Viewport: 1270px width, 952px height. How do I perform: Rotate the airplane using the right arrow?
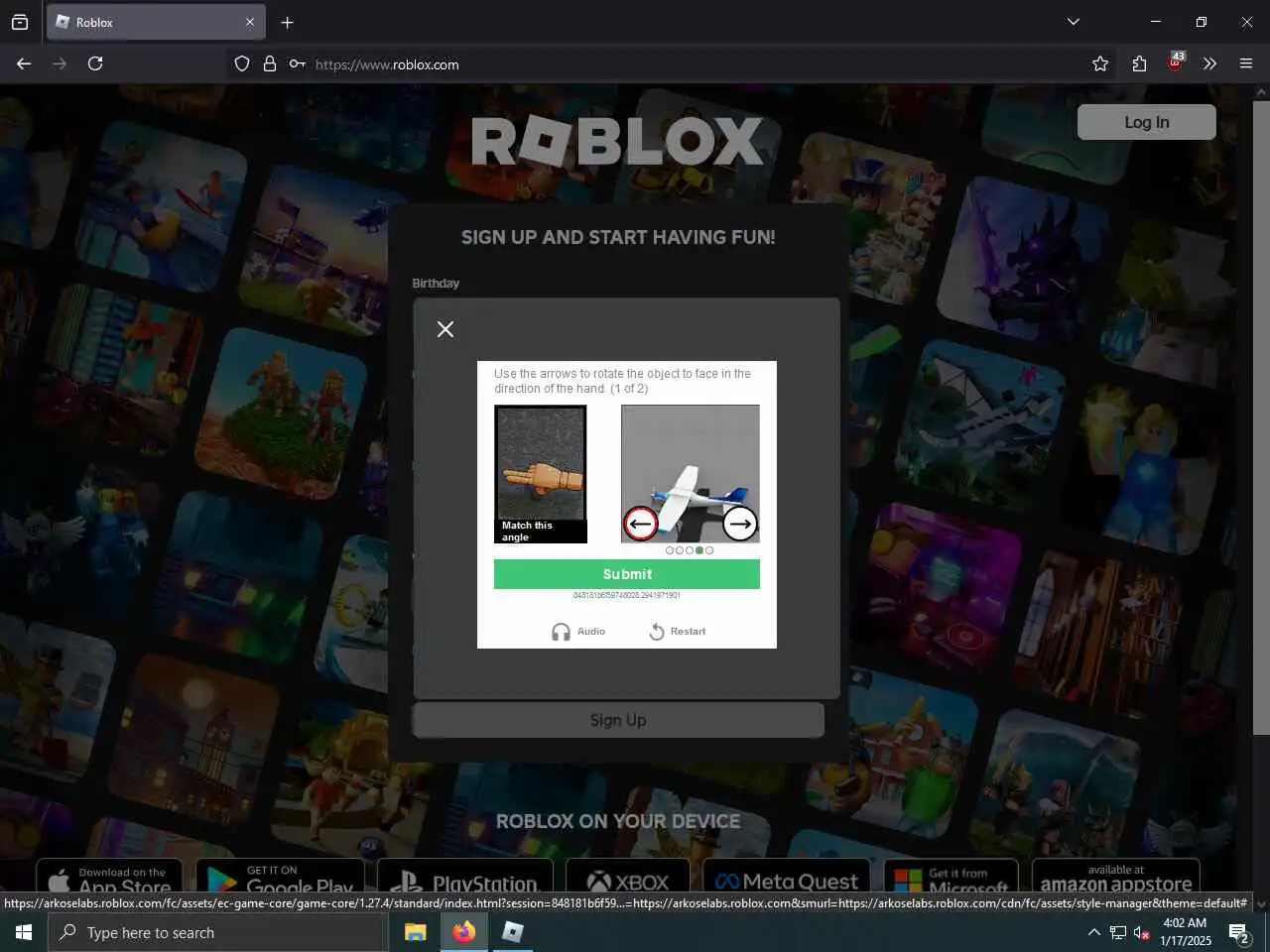(x=740, y=524)
